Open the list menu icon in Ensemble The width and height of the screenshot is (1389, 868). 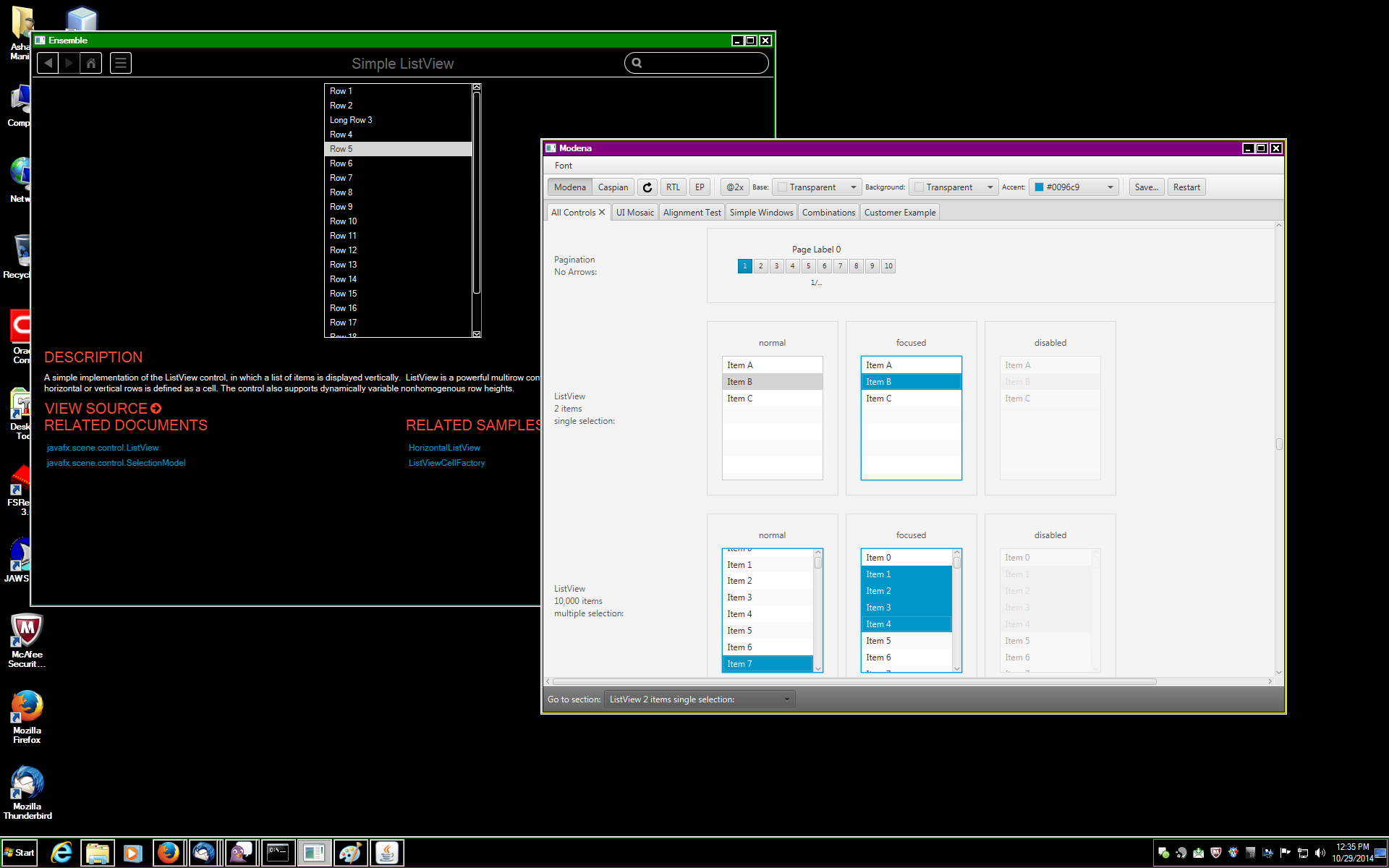[x=121, y=63]
